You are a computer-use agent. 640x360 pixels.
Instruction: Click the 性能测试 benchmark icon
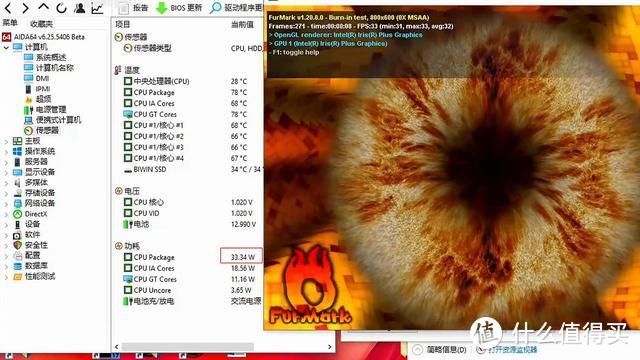[x=17, y=277]
